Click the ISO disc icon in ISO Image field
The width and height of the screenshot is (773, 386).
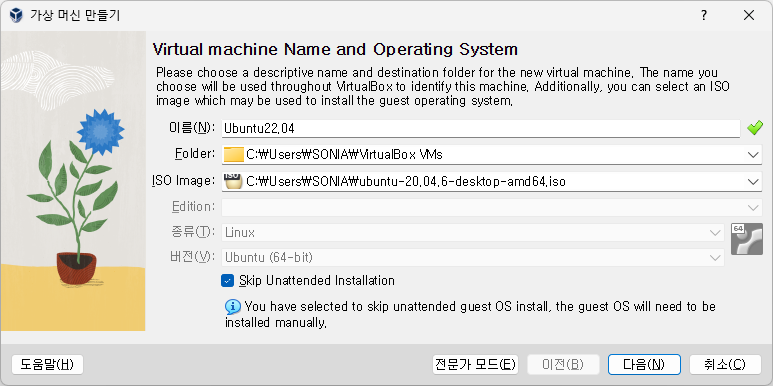tap(233, 181)
